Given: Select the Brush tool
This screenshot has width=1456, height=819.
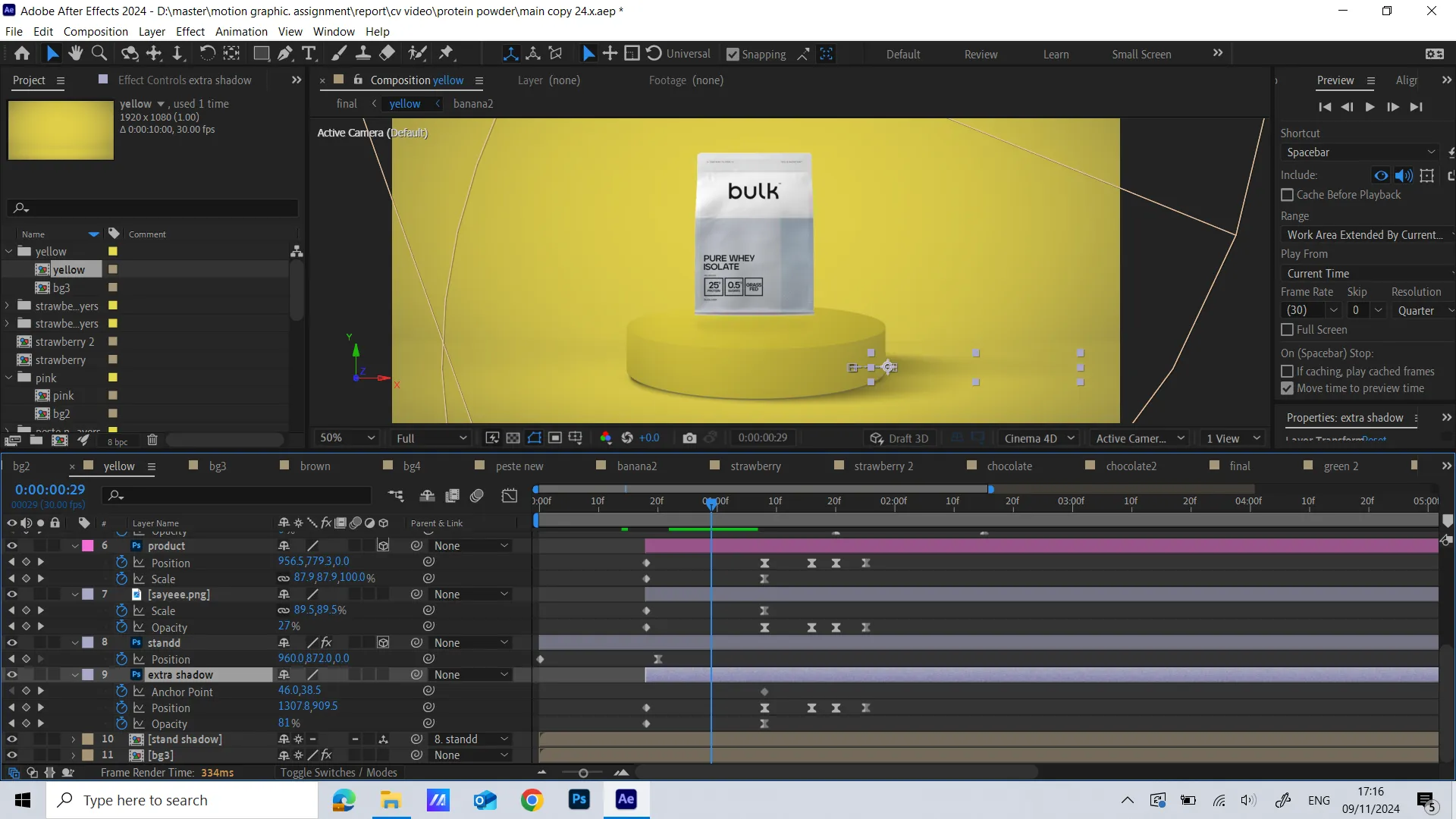Looking at the screenshot, I should click(x=339, y=53).
